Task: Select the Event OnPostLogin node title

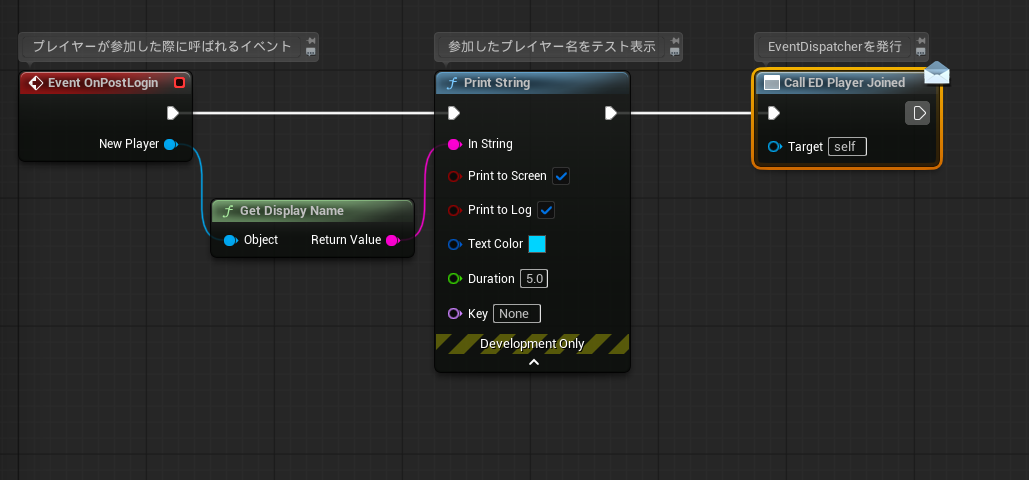Action: click(103, 83)
